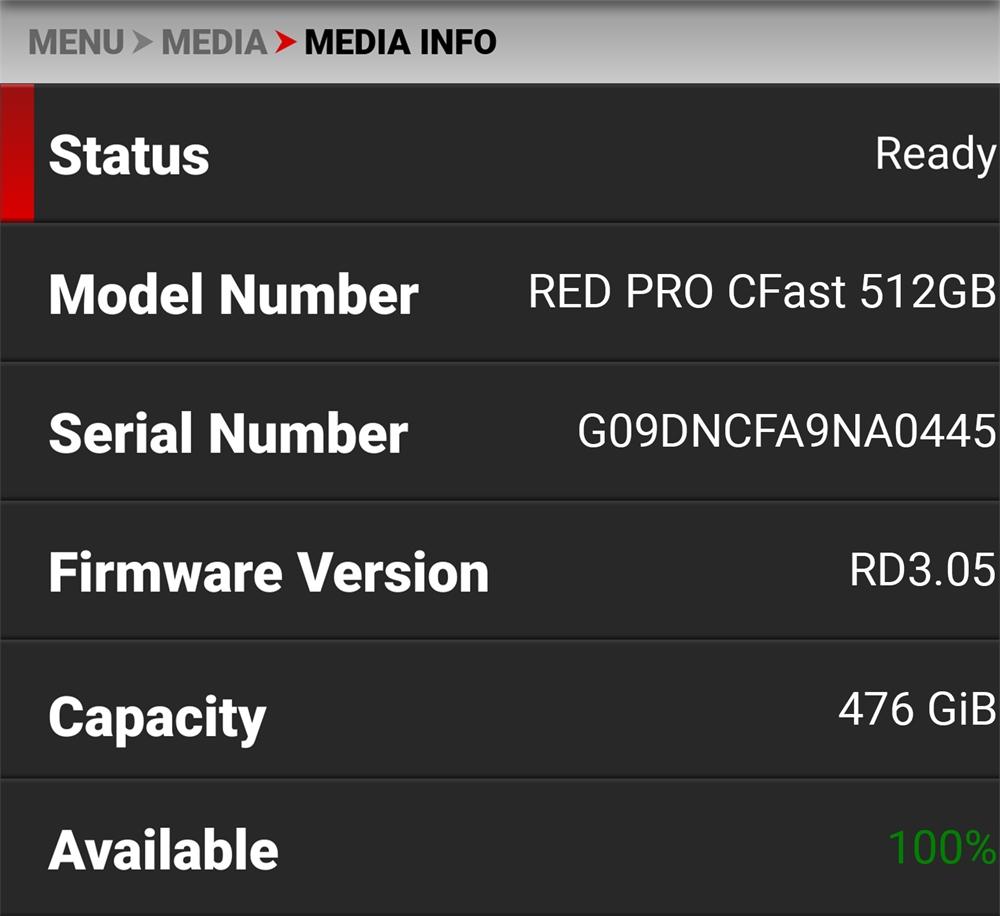
Task: Select the Ready status value
Action: tap(935, 155)
